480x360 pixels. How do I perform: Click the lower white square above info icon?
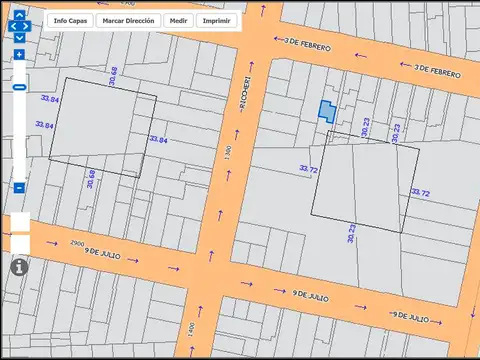coord(20,245)
